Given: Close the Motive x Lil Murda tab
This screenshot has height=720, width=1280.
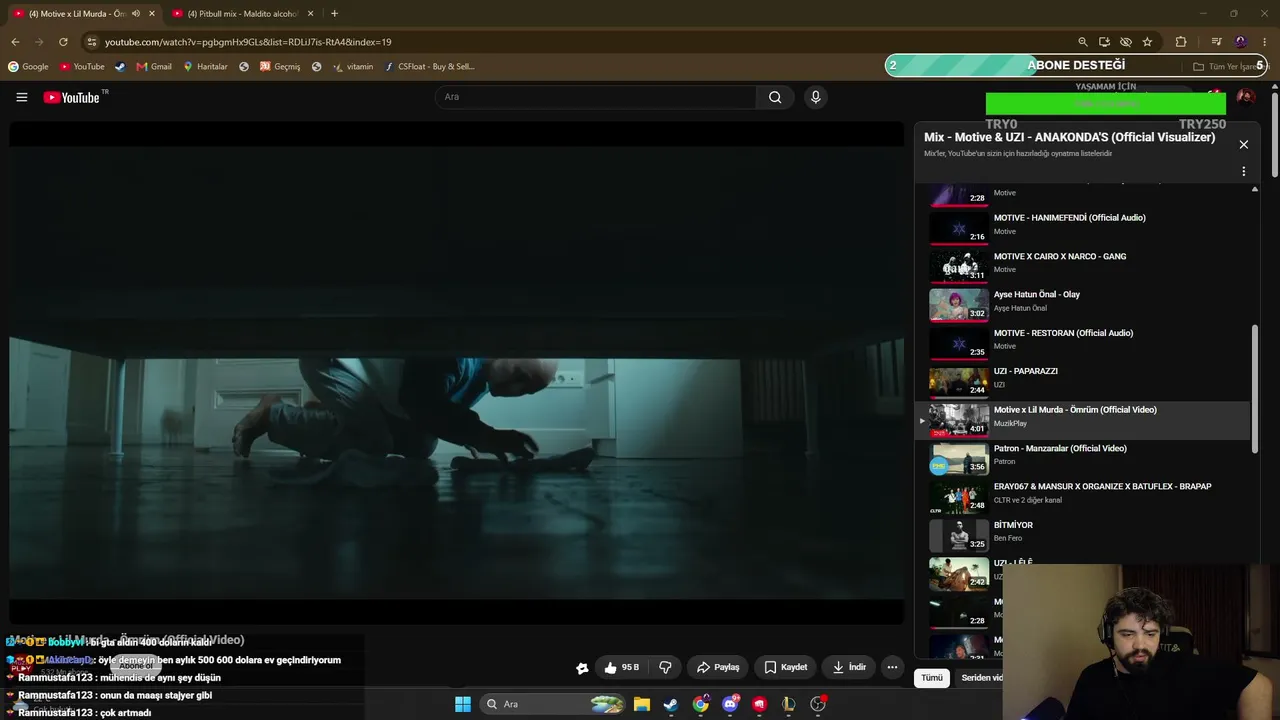Looking at the screenshot, I should (x=152, y=14).
